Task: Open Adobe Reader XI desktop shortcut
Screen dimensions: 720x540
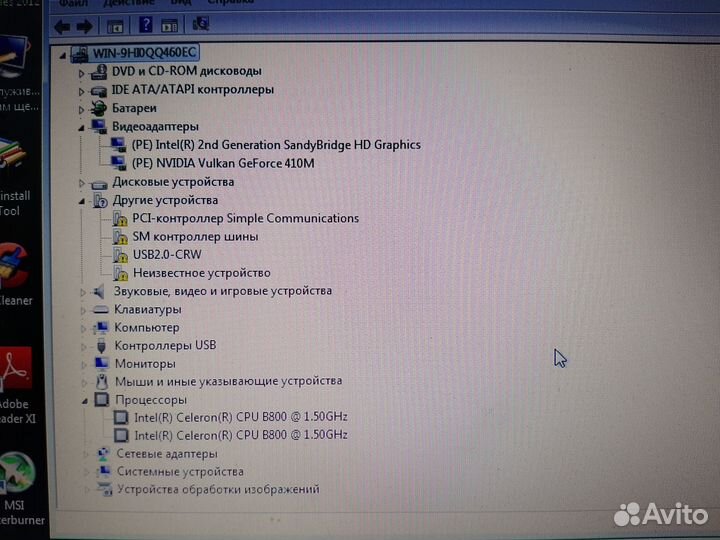Action: pos(16,386)
